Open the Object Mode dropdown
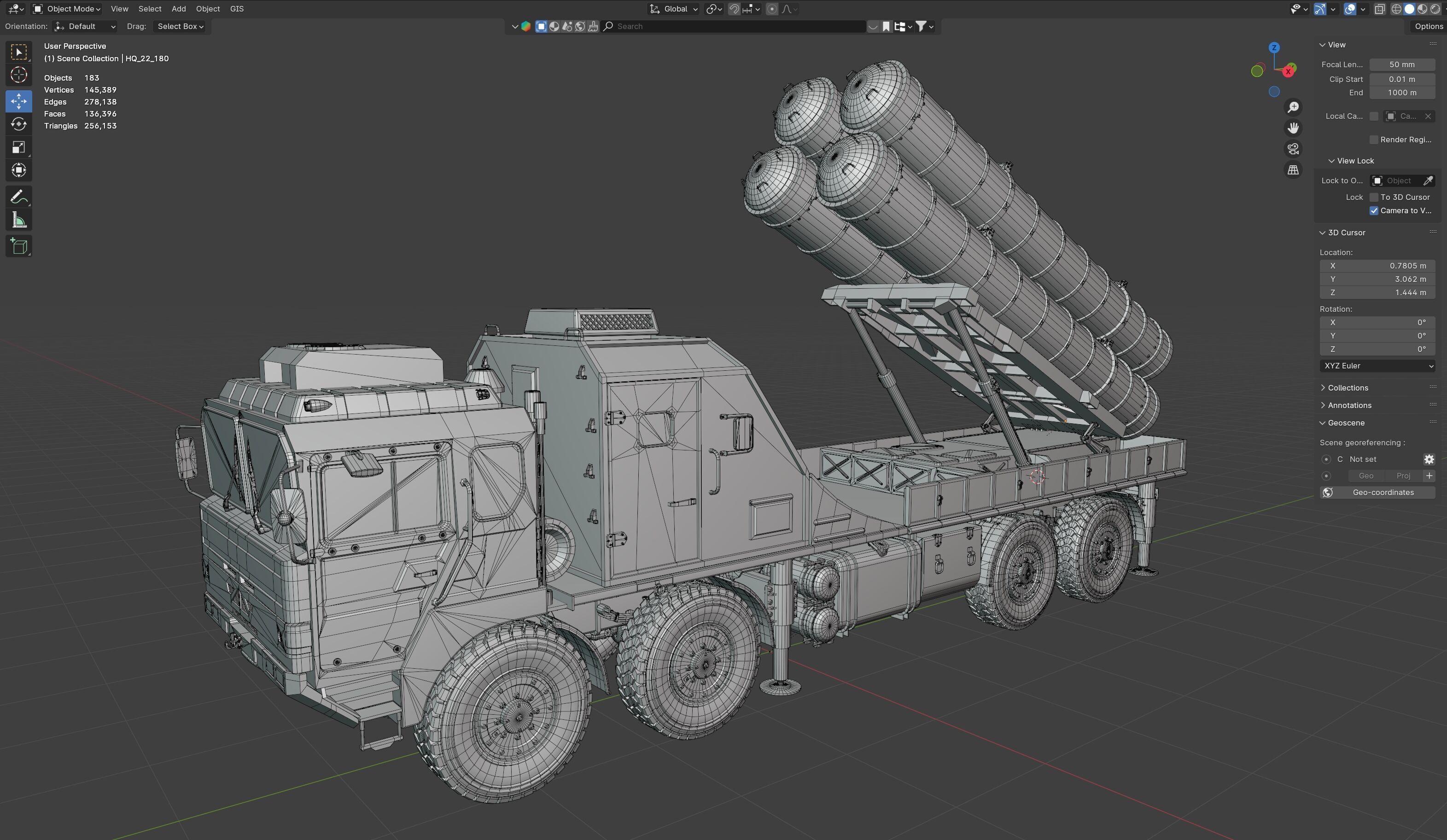This screenshot has width=1447, height=840. click(x=67, y=9)
